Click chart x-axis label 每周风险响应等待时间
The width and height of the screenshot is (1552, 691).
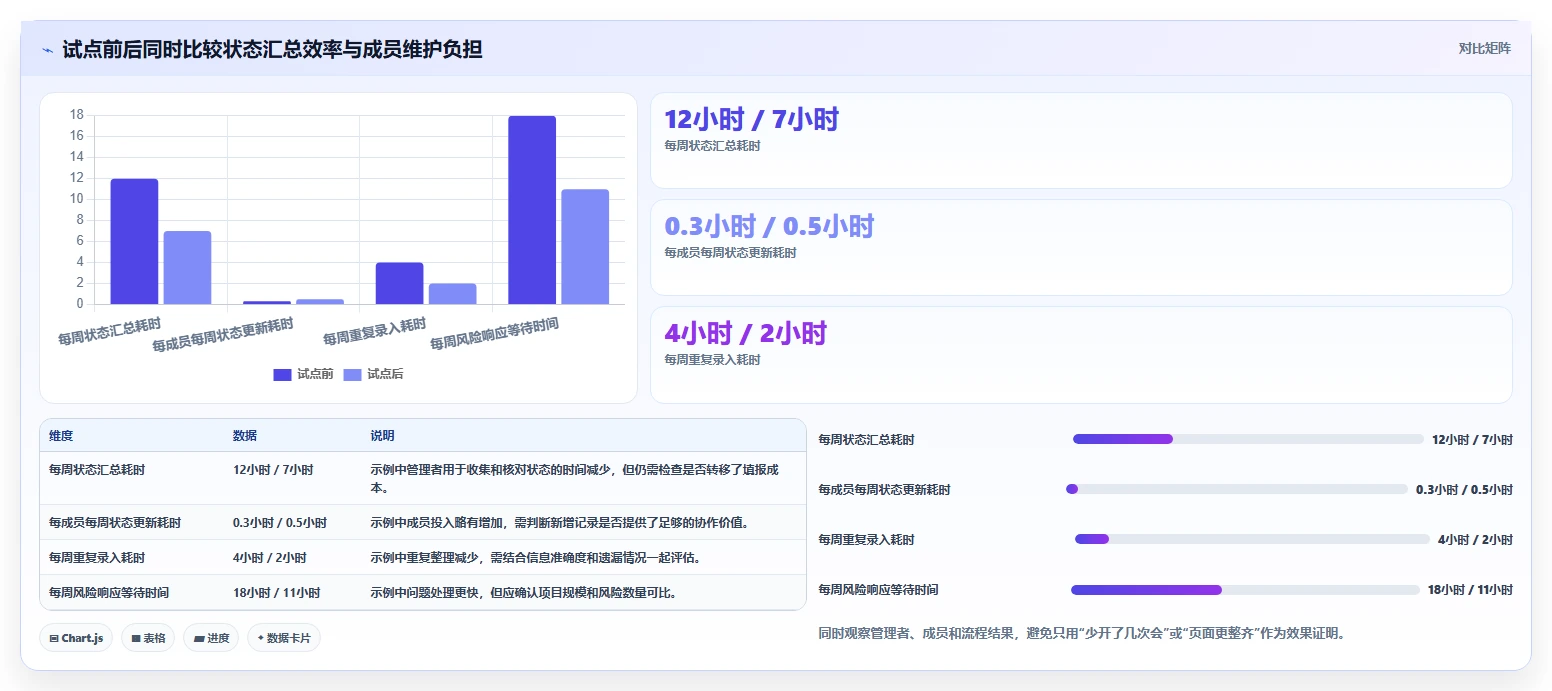click(x=494, y=334)
